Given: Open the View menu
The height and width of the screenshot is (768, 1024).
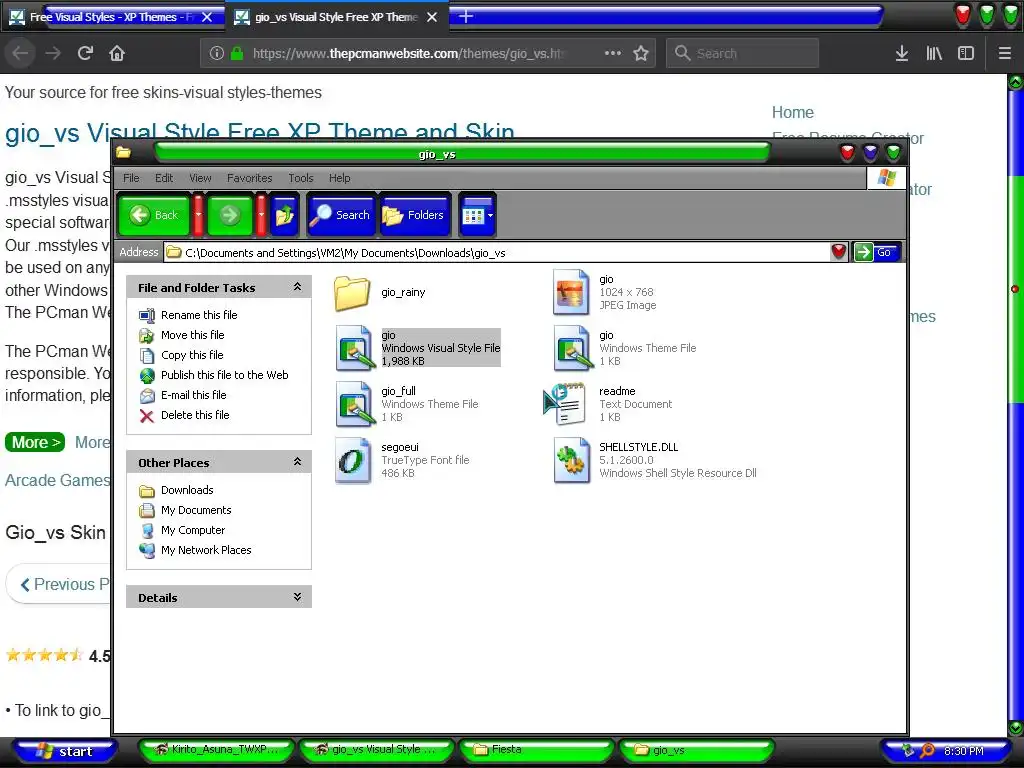Looking at the screenshot, I should (200, 178).
